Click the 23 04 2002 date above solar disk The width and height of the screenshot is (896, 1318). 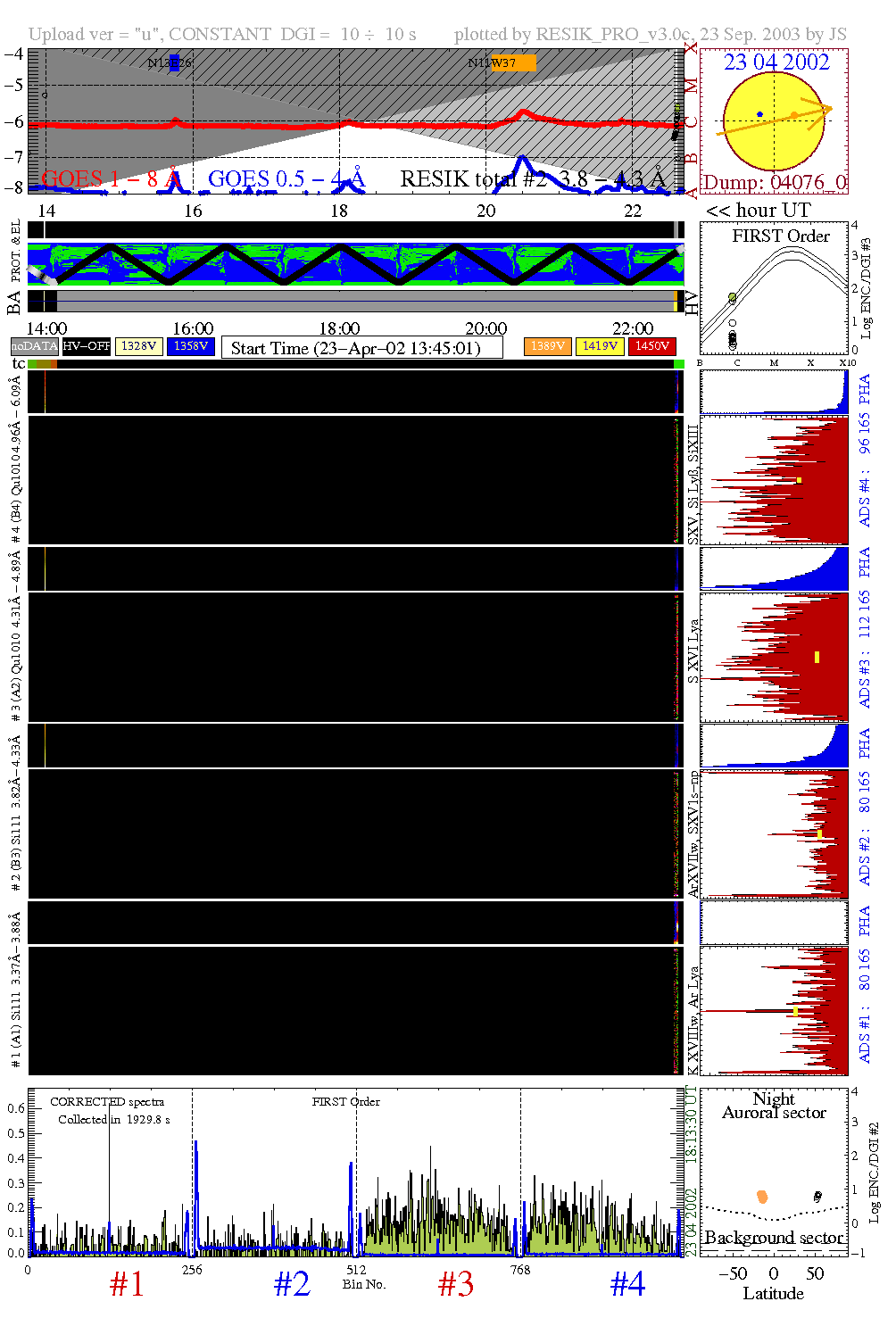click(x=776, y=62)
